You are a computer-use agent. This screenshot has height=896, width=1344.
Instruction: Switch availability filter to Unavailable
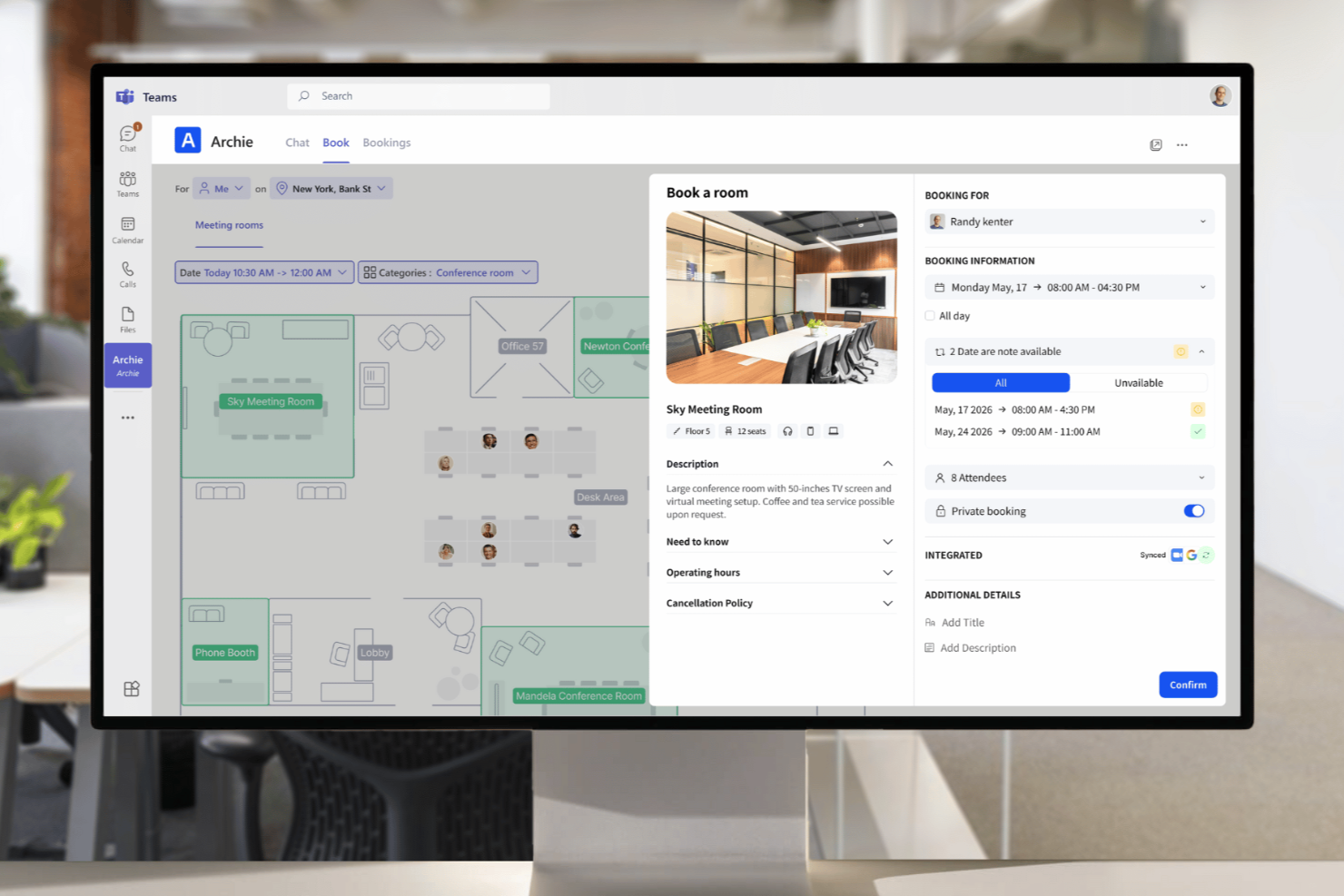[1139, 382]
